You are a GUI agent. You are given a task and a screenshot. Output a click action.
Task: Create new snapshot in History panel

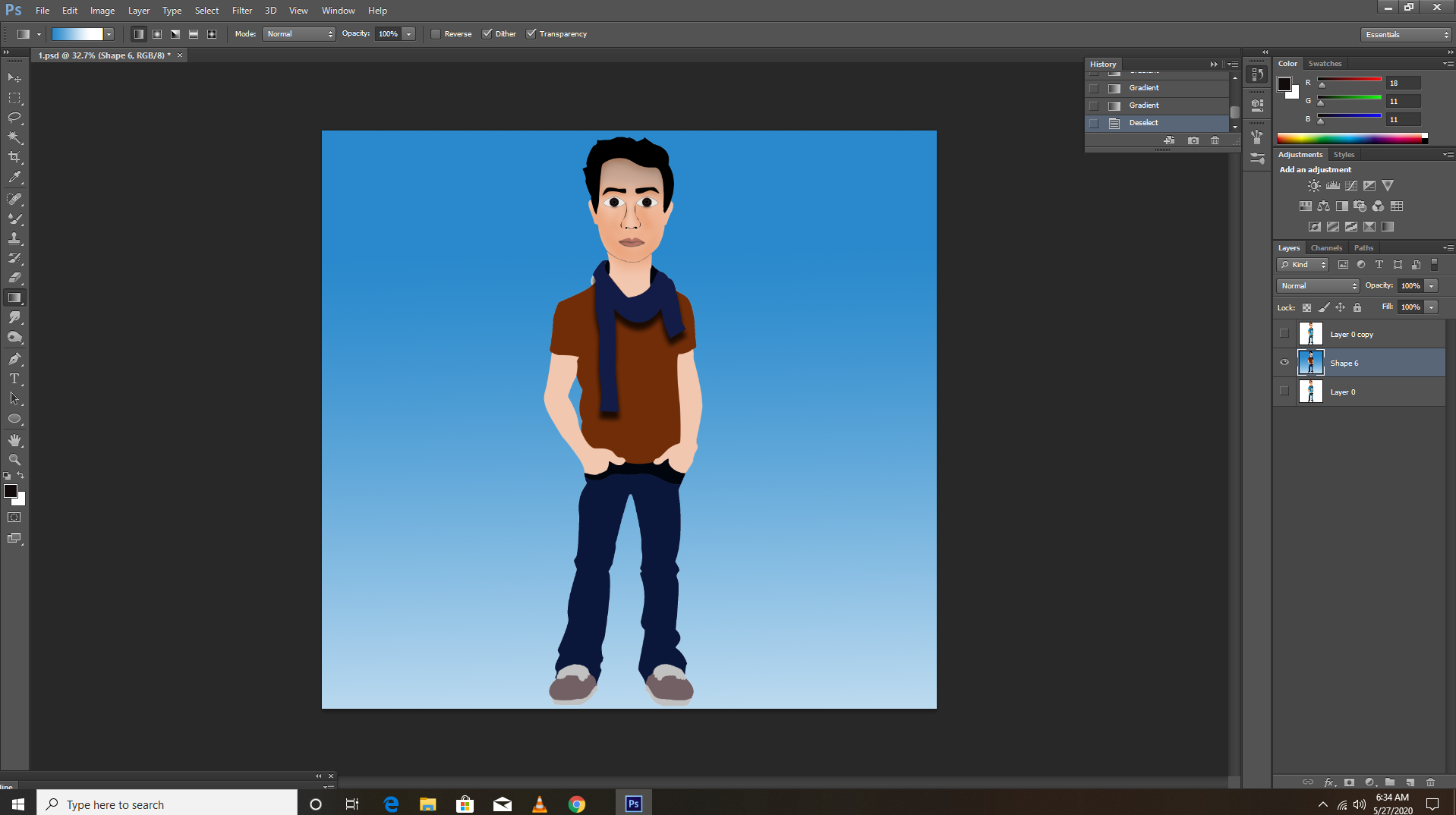(x=1193, y=140)
